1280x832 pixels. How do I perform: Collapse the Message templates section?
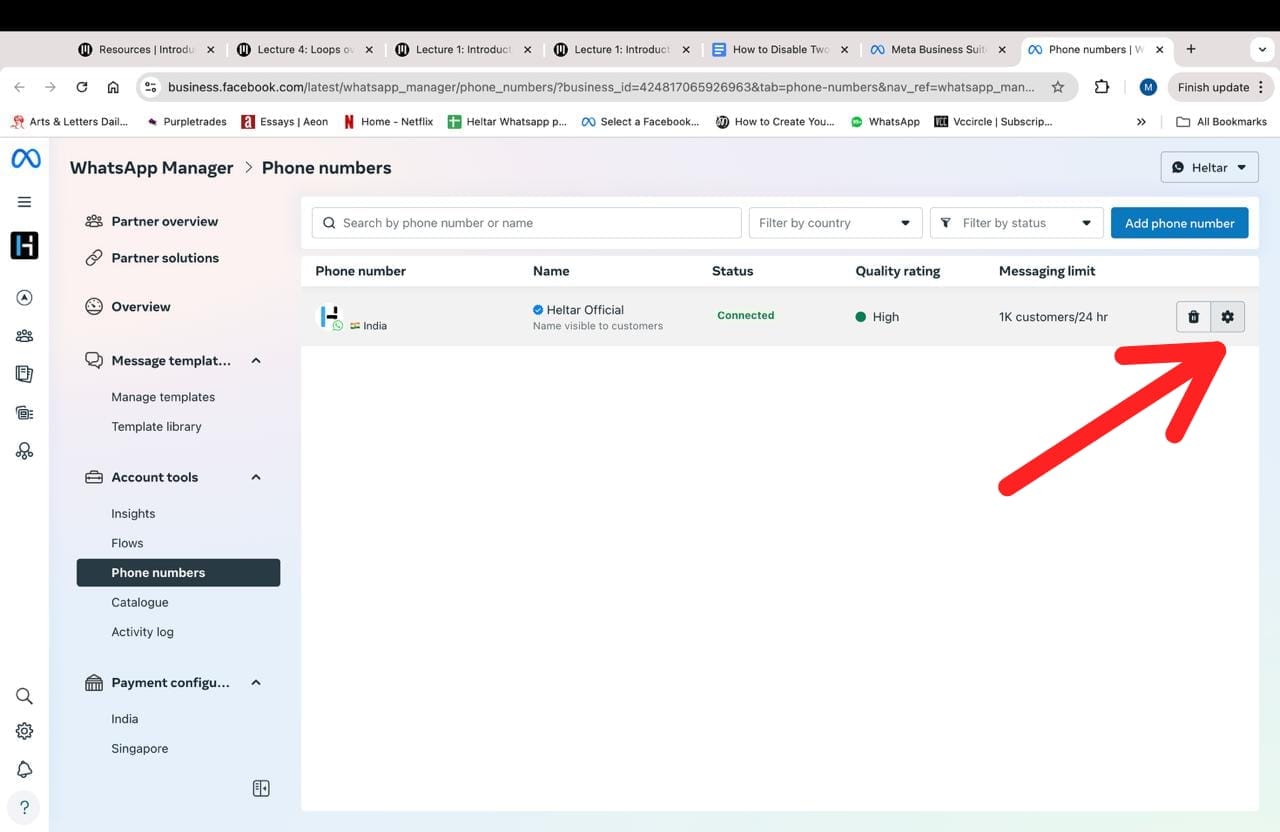tap(256, 360)
